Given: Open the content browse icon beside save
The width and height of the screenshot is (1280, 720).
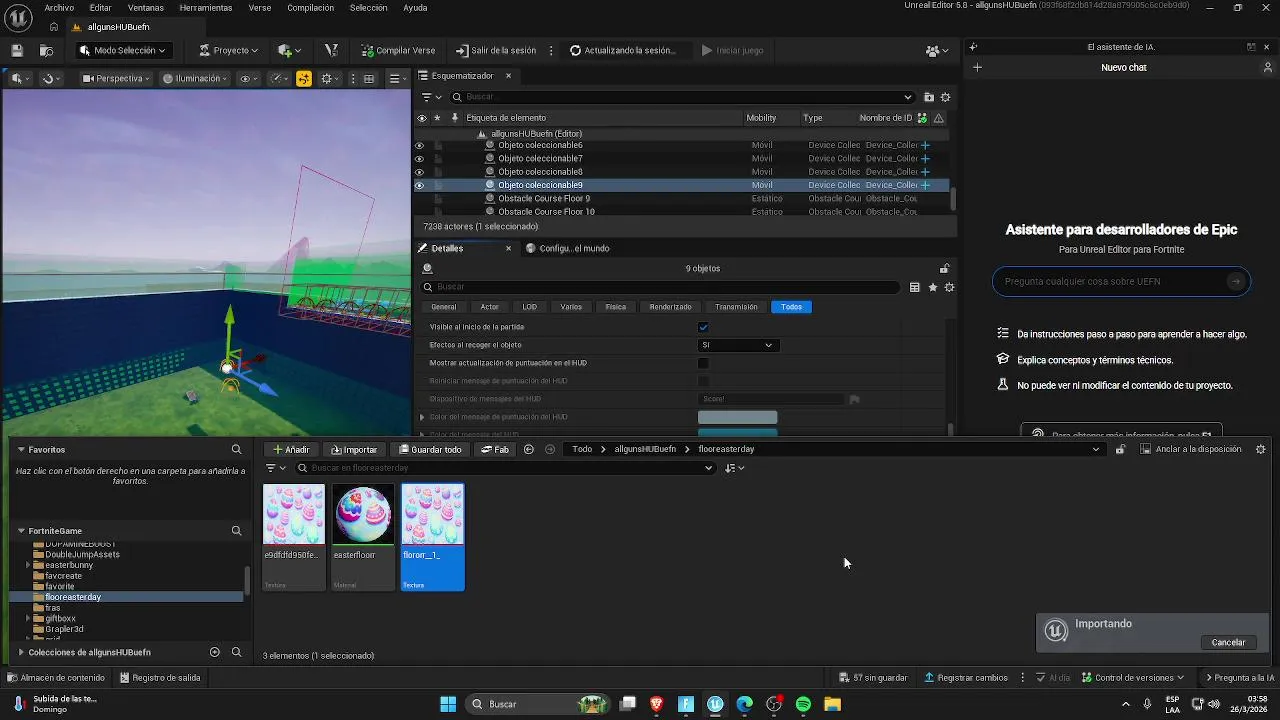Looking at the screenshot, I should (x=46, y=50).
